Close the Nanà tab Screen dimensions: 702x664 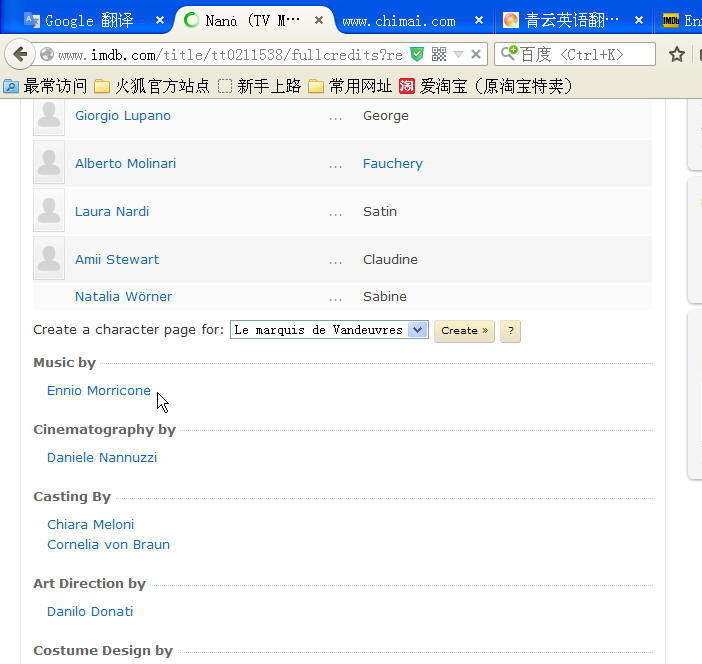click(x=319, y=20)
